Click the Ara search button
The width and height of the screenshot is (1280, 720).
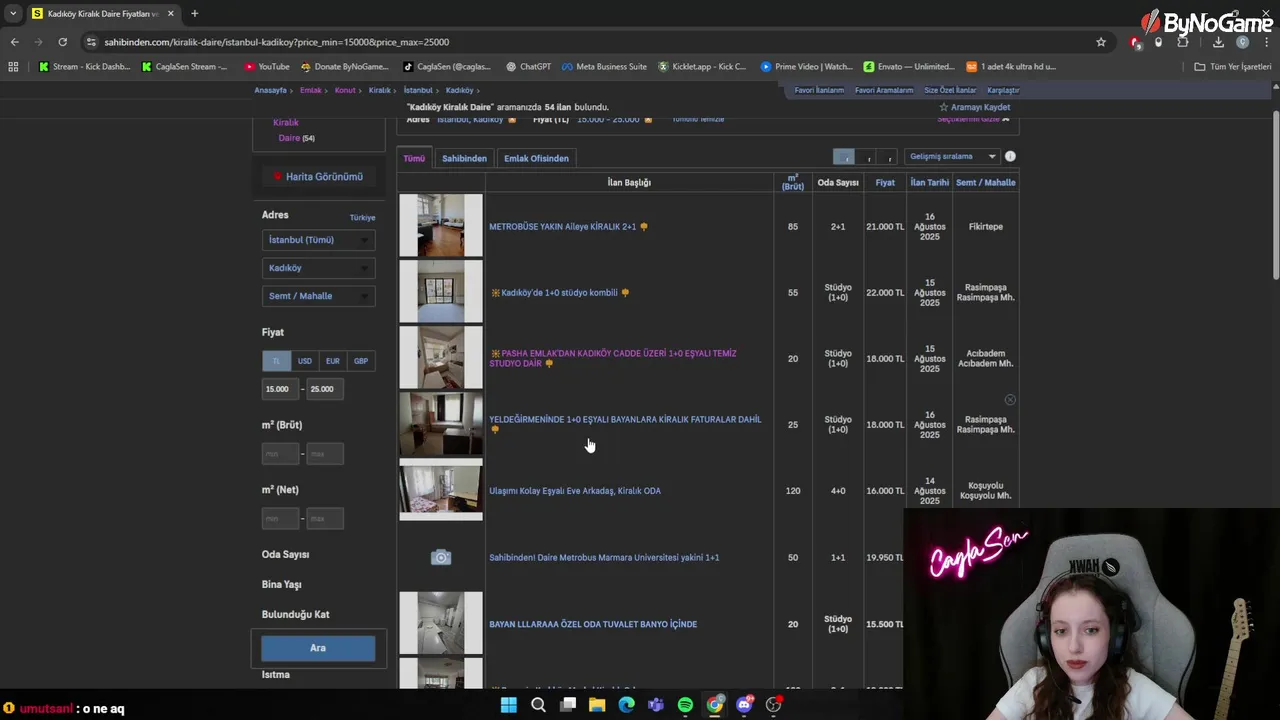click(x=318, y=648)
